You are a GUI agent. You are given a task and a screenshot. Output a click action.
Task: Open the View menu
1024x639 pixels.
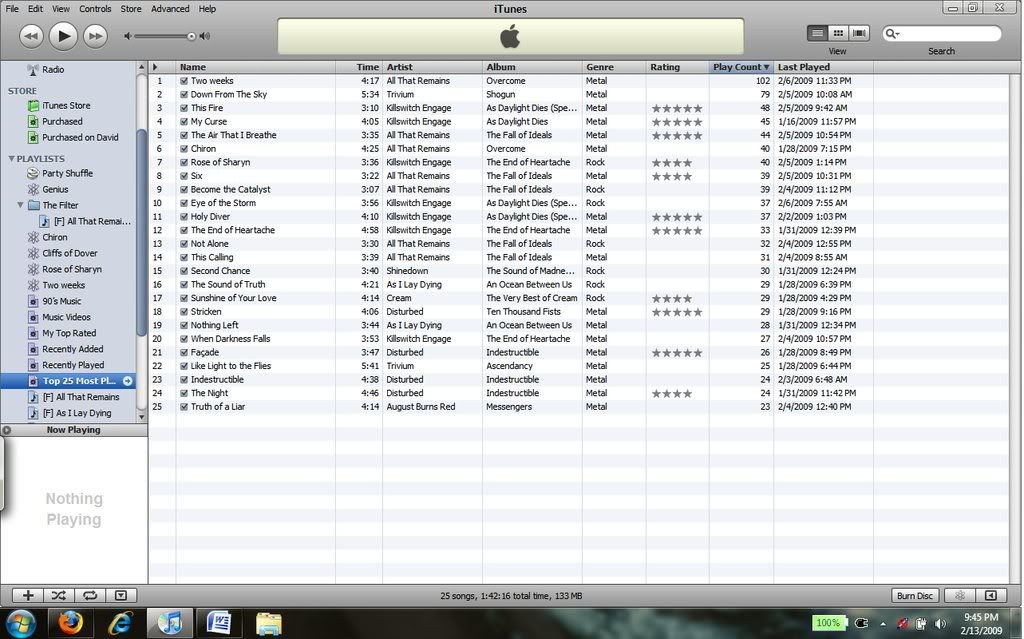61,8
